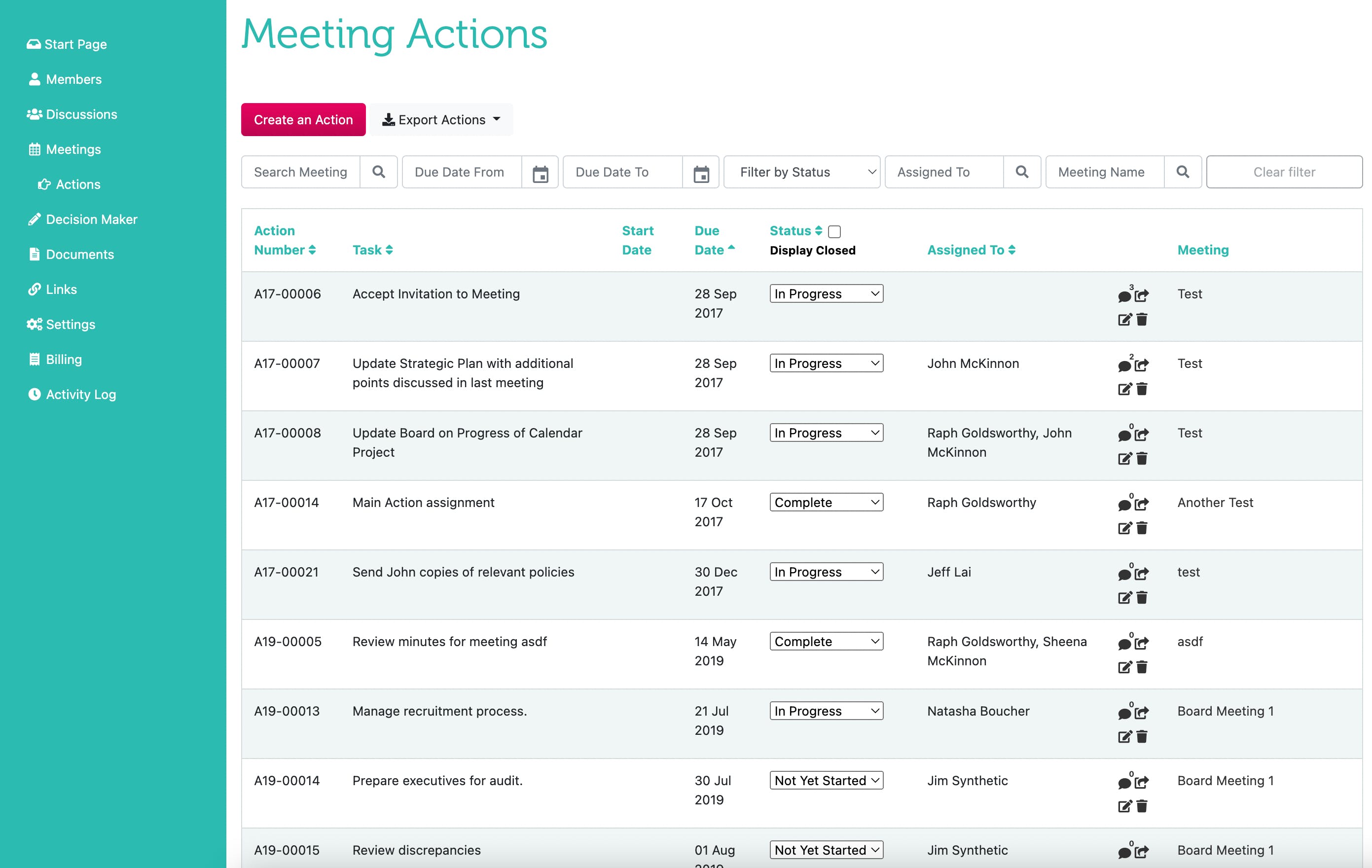The height and width of the screenshot is (868, 1372).
Task: Toggle the Display Closed checkbox
Action: (x=834, y=231)
